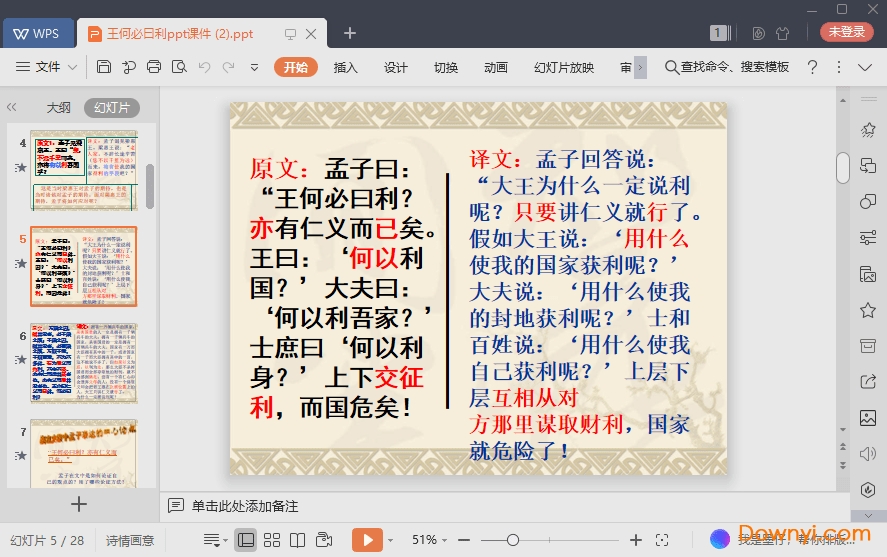Expand the ribbon tabs overflow arrow
887x557 pixels.
pyautogui.click(x=640, y=67)
